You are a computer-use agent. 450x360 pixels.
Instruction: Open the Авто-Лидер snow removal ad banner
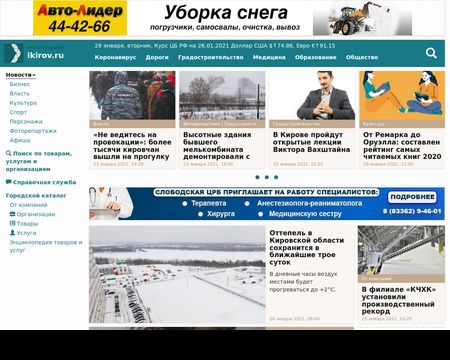222,18
